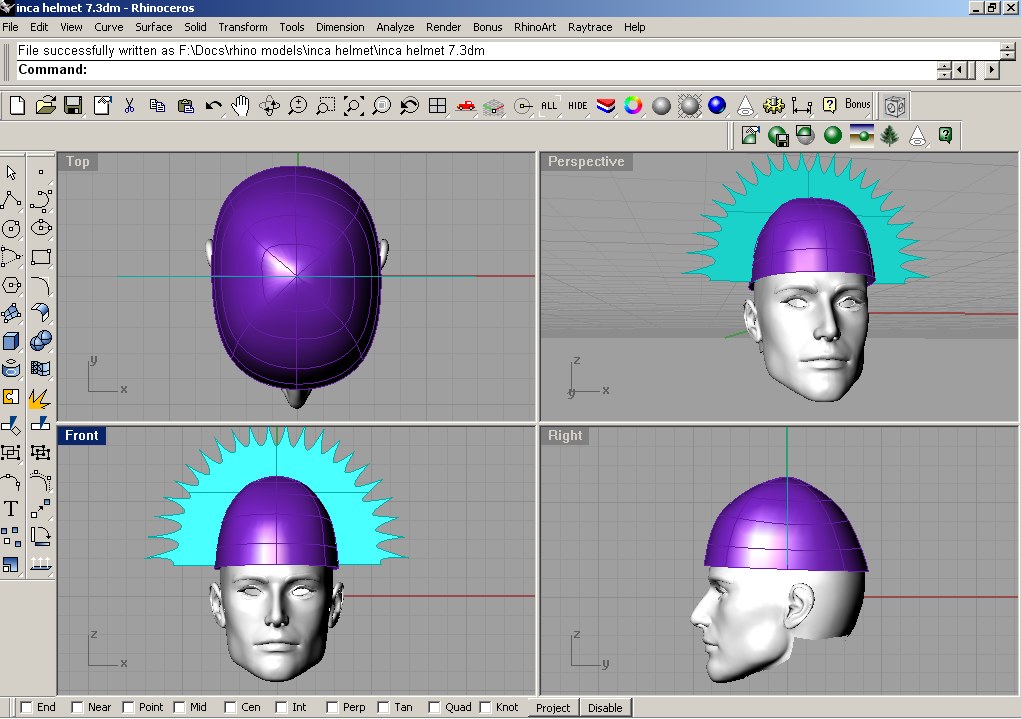Click the Perspective viewport title label

pos(585,162)
